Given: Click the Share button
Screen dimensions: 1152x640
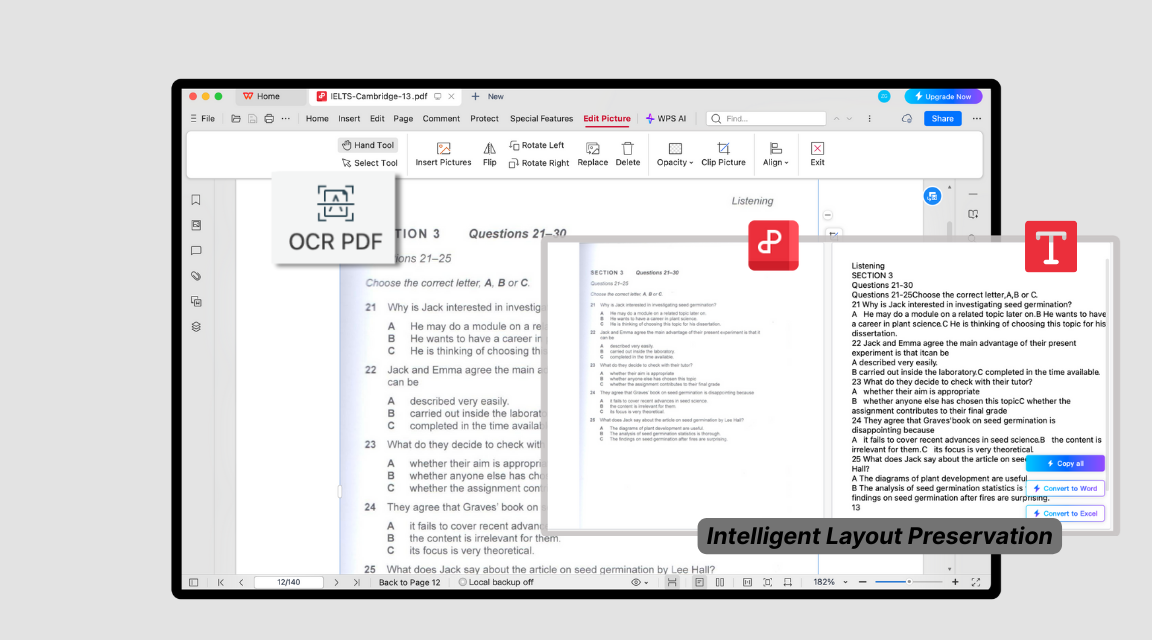Looking at the screenshot, I should tap(943, 118).
